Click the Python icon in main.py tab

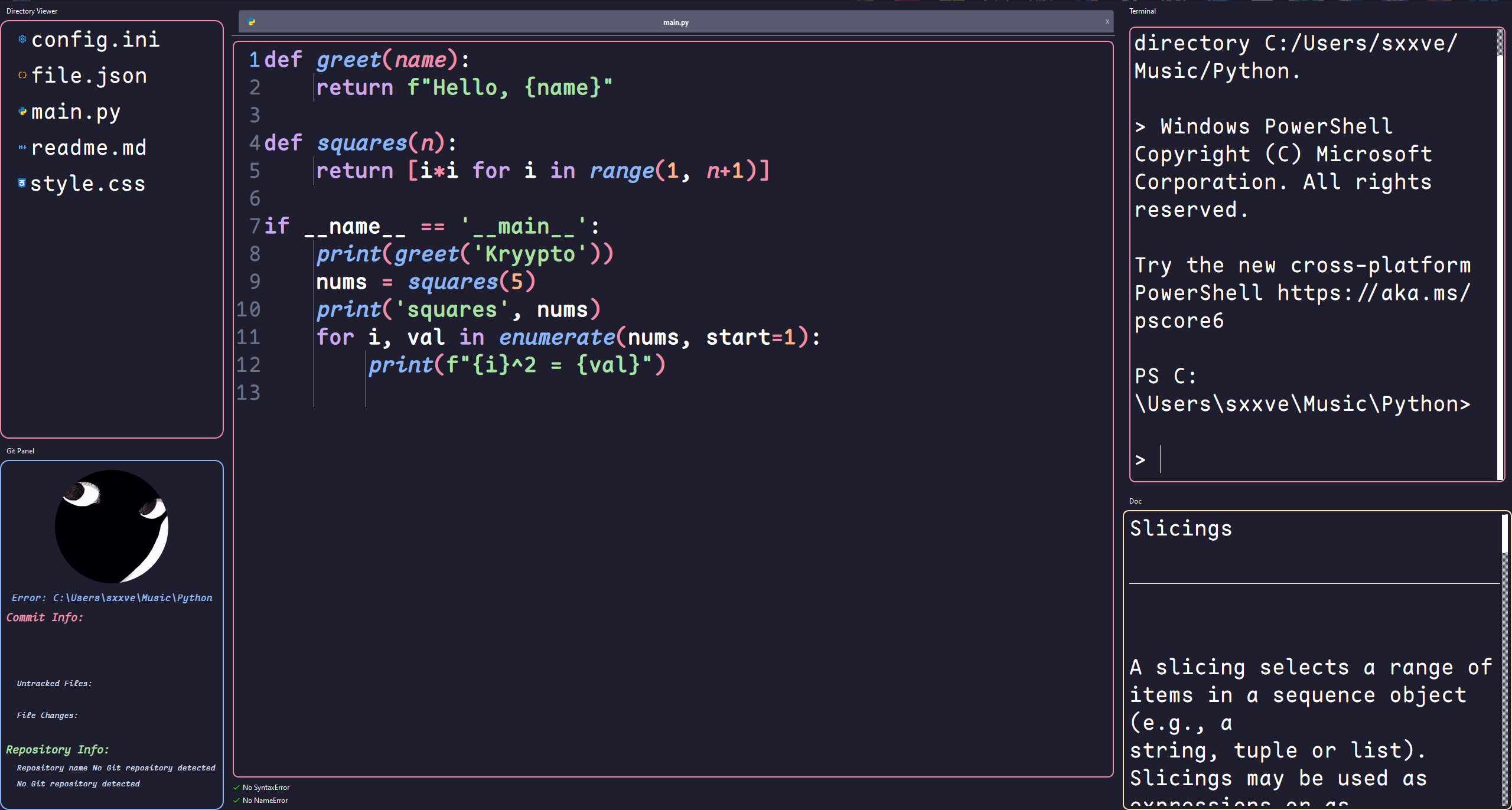tap(252, 22)
